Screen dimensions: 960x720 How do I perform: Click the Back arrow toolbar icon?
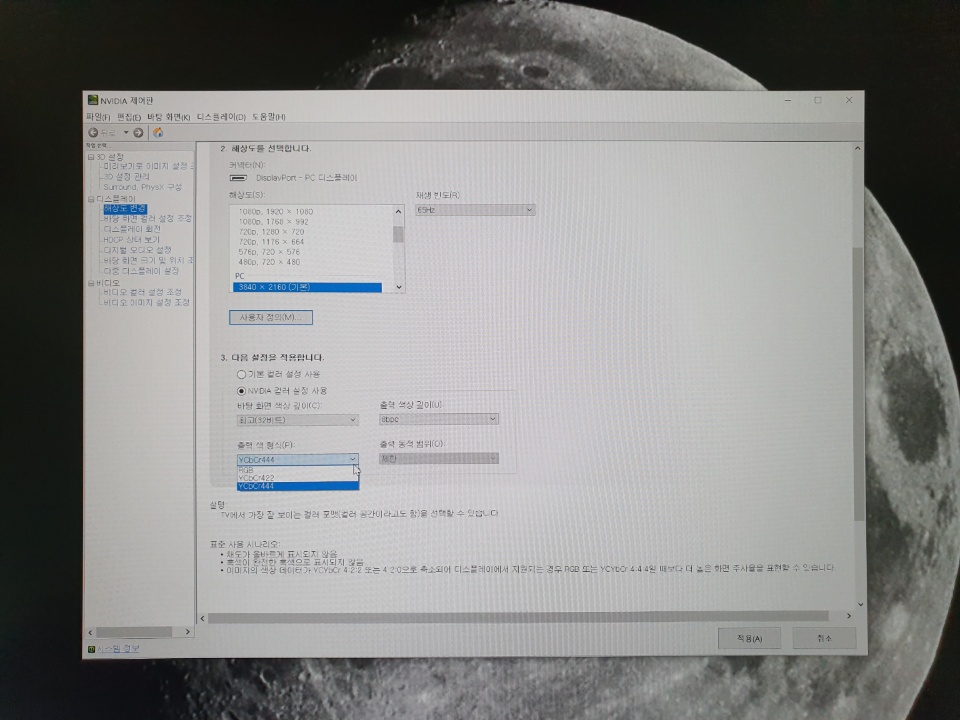pos(93,132)
